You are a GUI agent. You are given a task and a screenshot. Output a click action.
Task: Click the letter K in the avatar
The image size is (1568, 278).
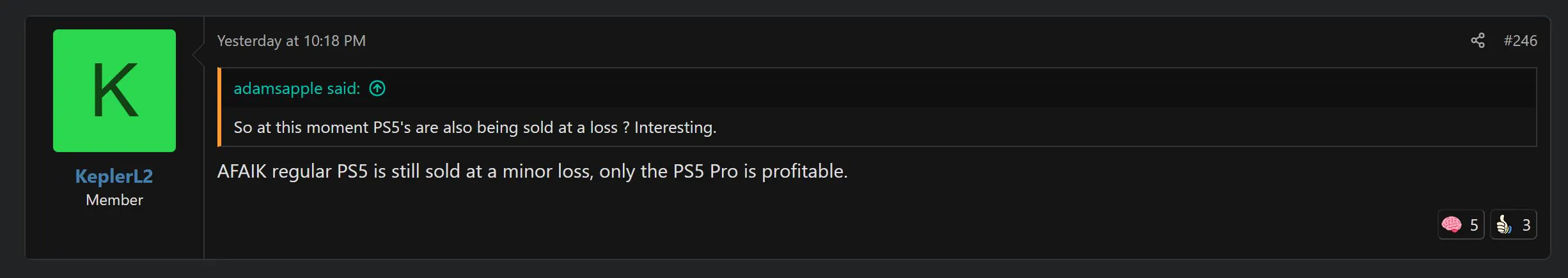[114, 91]
